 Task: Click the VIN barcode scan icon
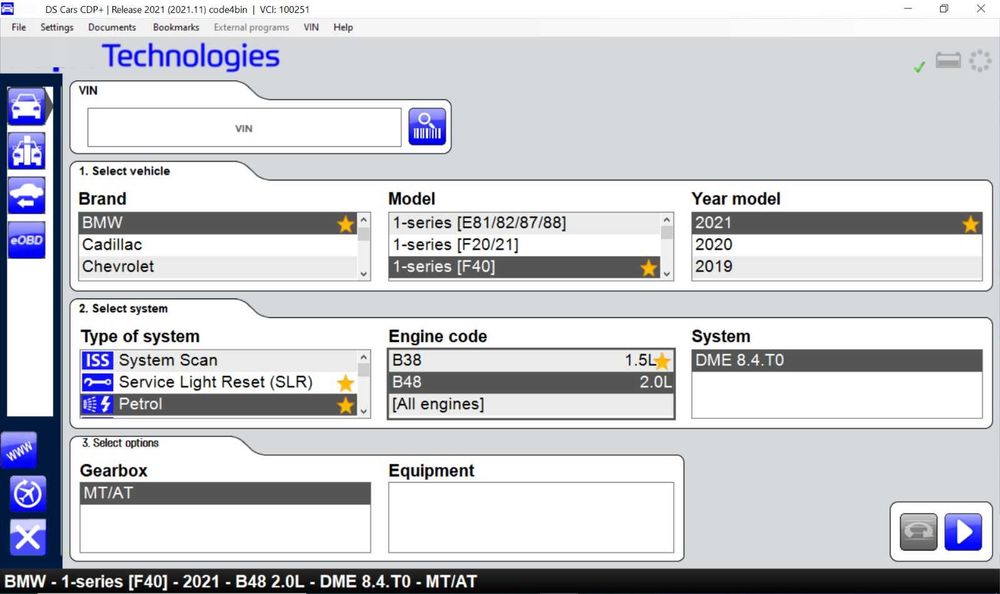427,126
